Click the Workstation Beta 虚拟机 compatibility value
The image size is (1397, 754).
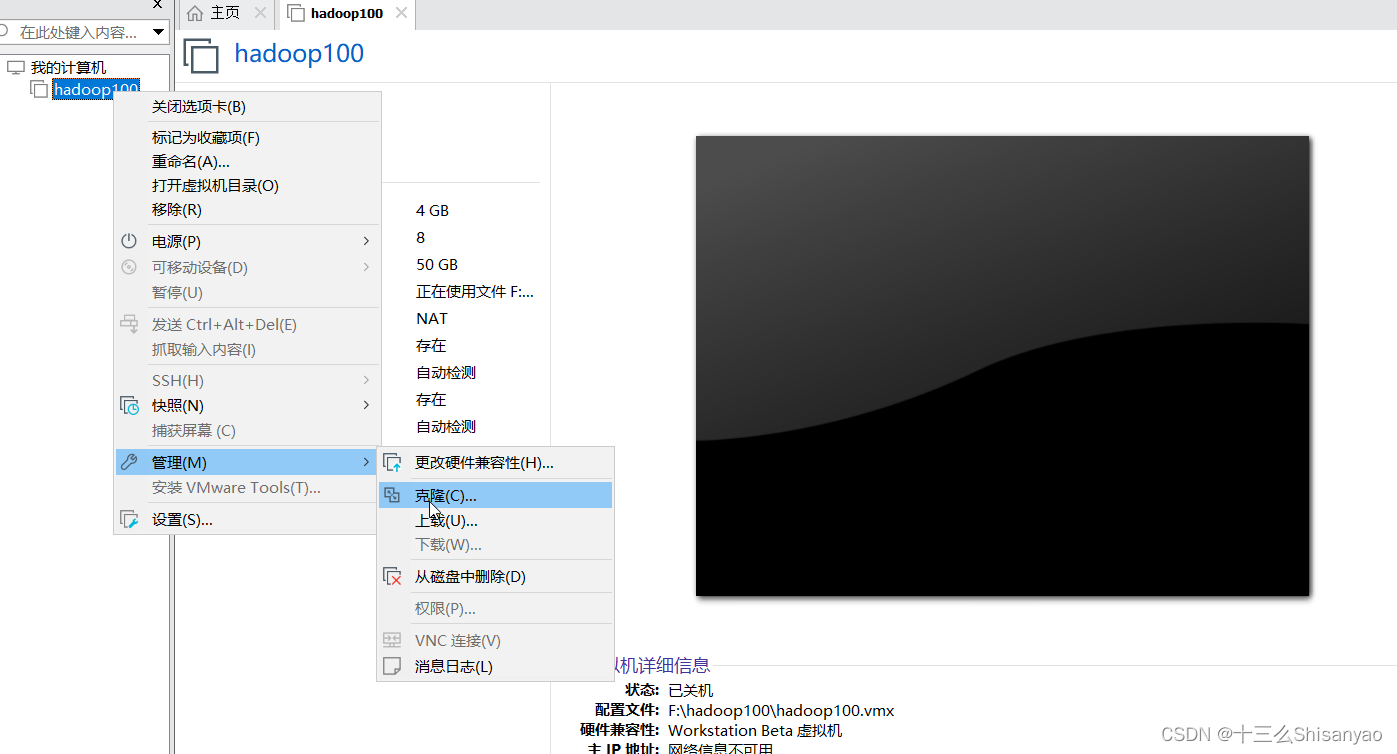point(755,731)
